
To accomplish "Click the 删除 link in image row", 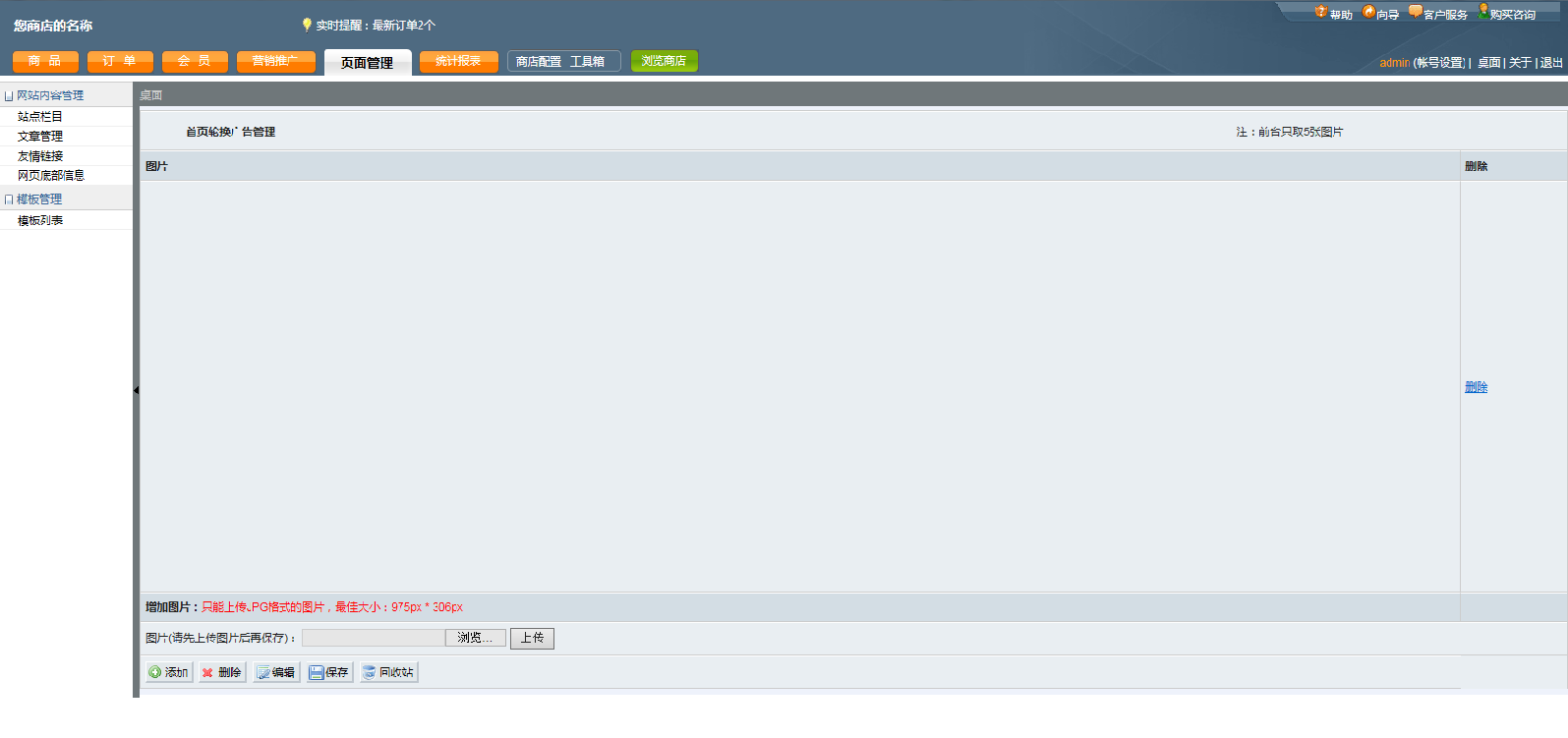I will [x=1476, y=387].
